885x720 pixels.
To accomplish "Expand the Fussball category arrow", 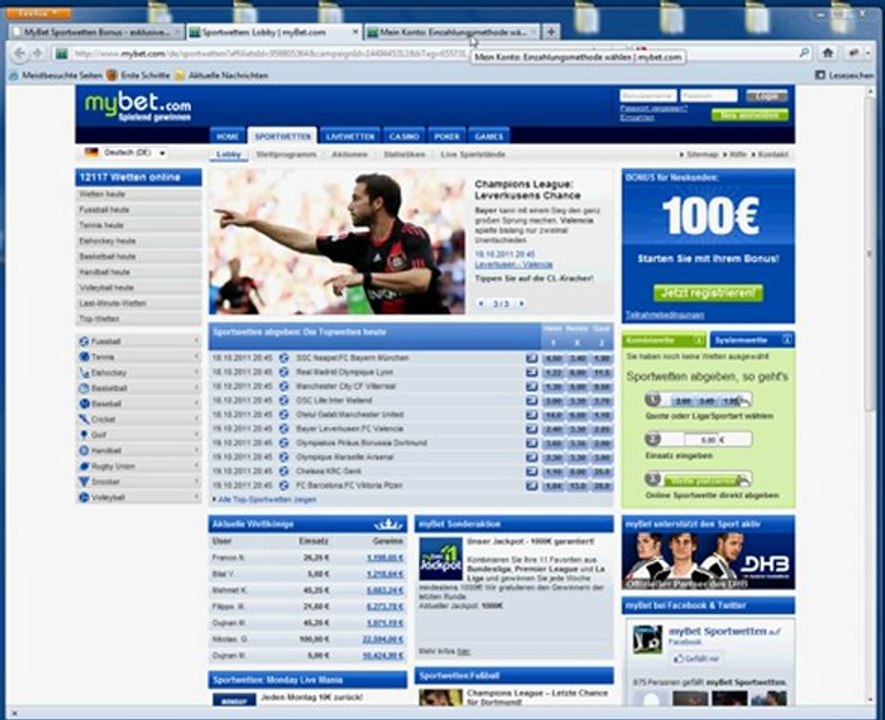I will pyautogui.click(x=196, y=341).
